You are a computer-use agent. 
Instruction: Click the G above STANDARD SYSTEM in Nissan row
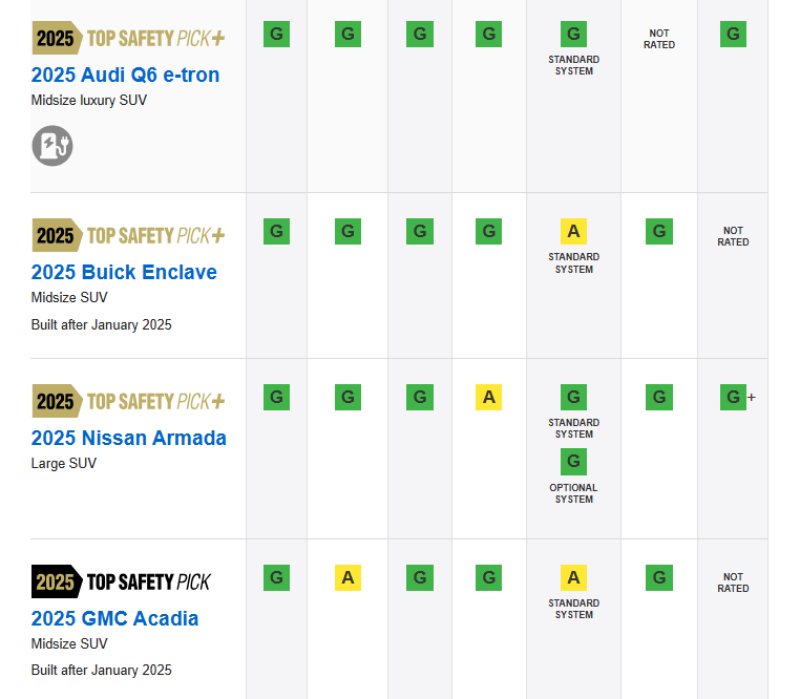tap(573, 397)
